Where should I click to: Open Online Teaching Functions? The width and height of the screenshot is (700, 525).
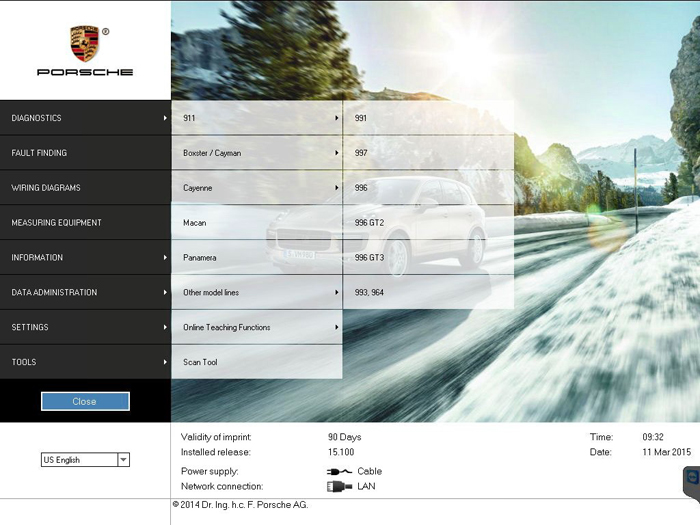click(x=257, y=327)
